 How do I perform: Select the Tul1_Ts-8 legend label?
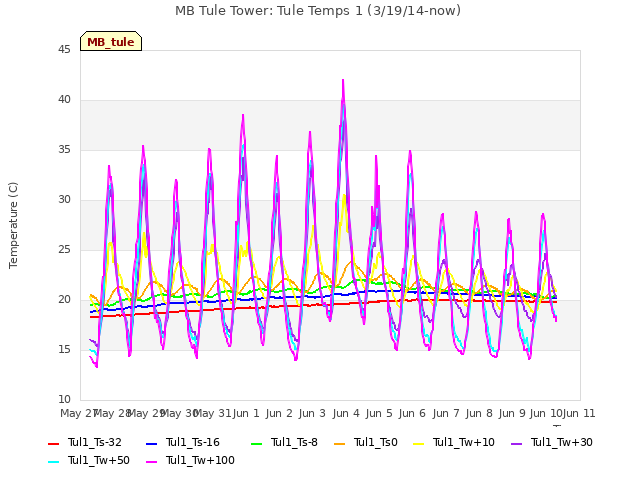[294, 442]
